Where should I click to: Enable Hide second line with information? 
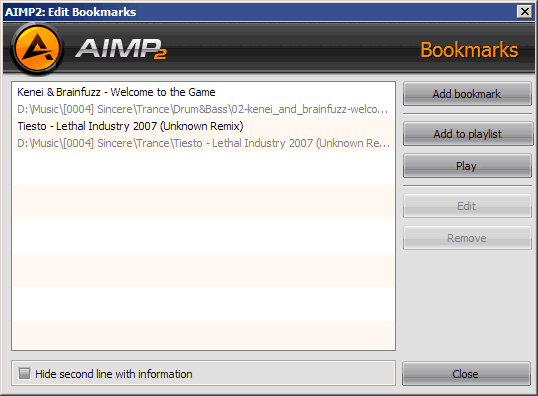[24, 373]
